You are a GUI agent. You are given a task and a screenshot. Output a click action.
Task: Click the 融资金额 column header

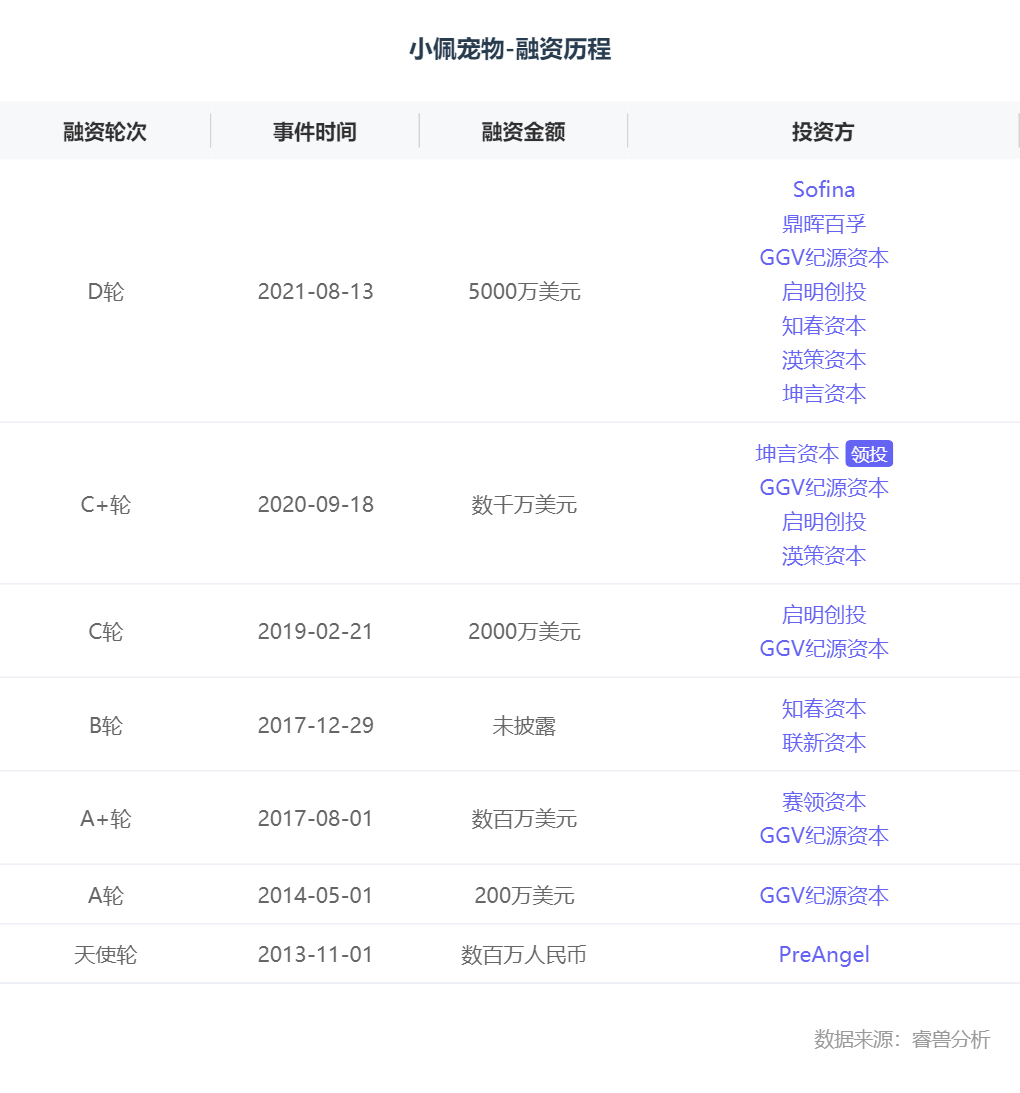pyautogui.click(x=523, y=132)
